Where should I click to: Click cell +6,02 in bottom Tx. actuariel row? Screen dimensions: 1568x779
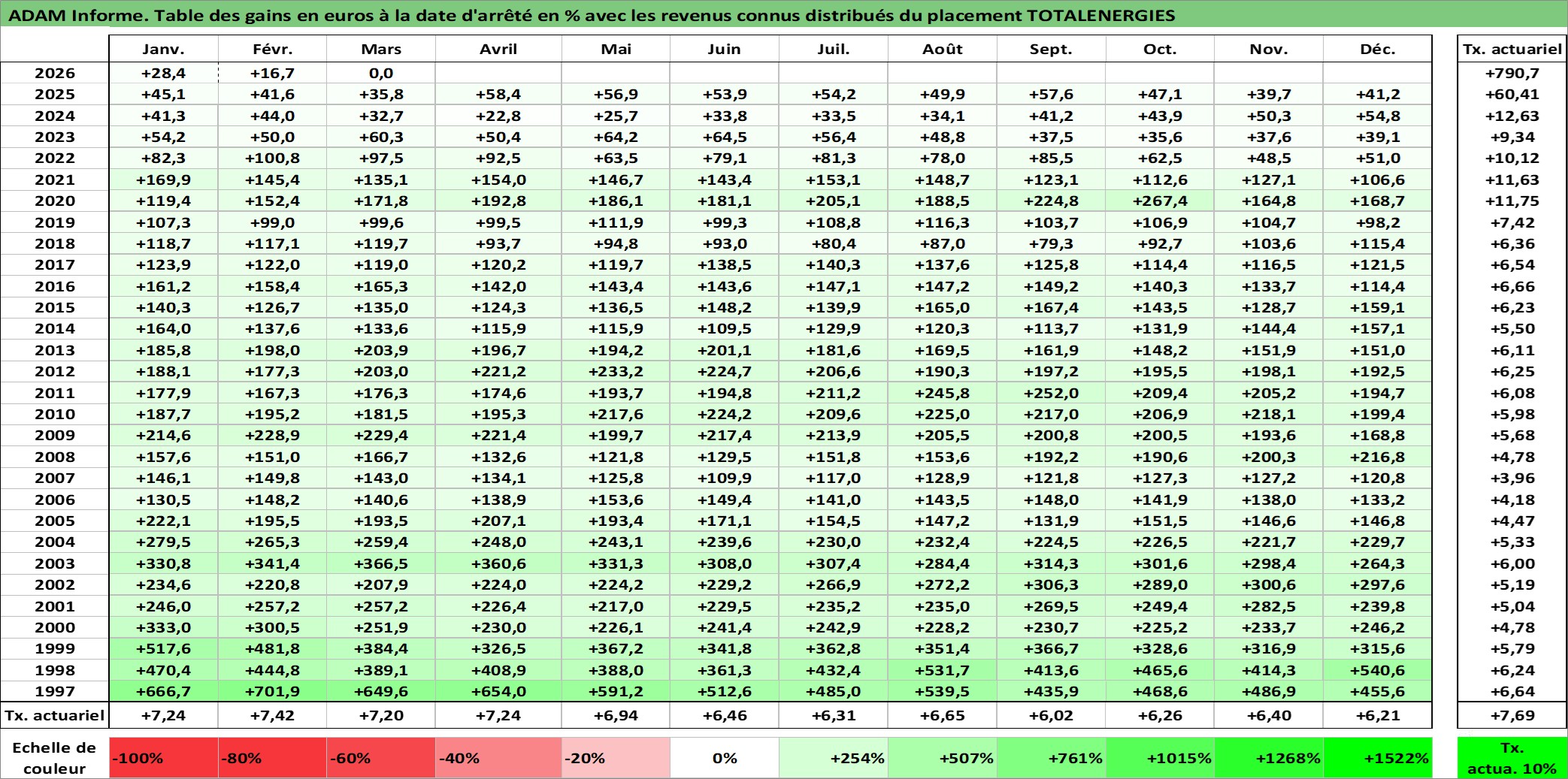point(1052,715)
